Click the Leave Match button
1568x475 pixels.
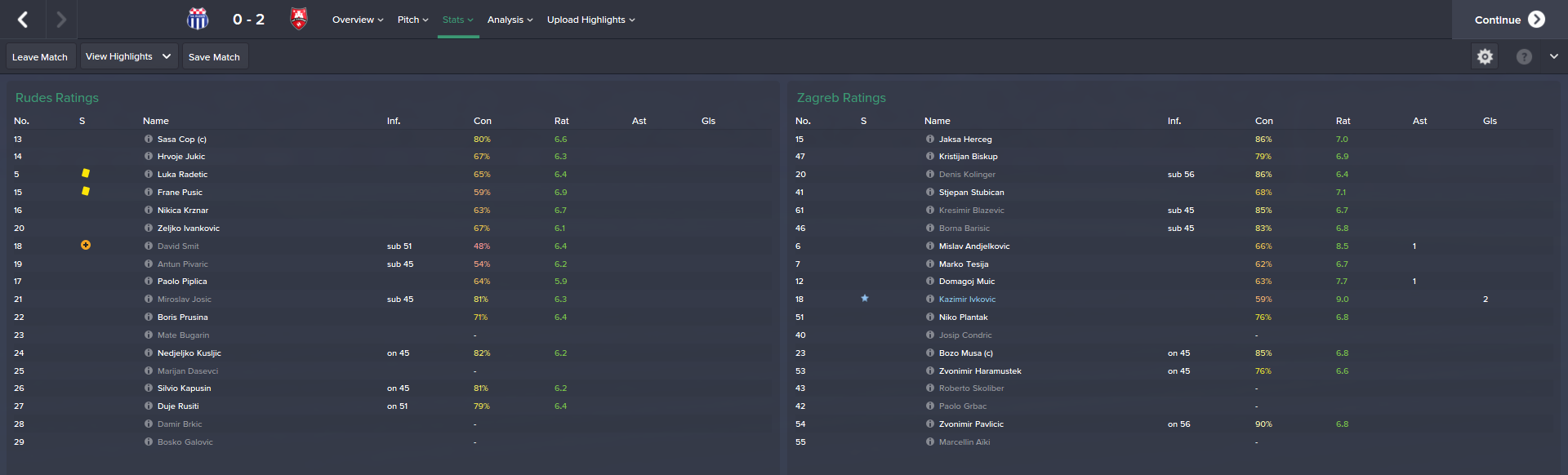click(40, 57)
